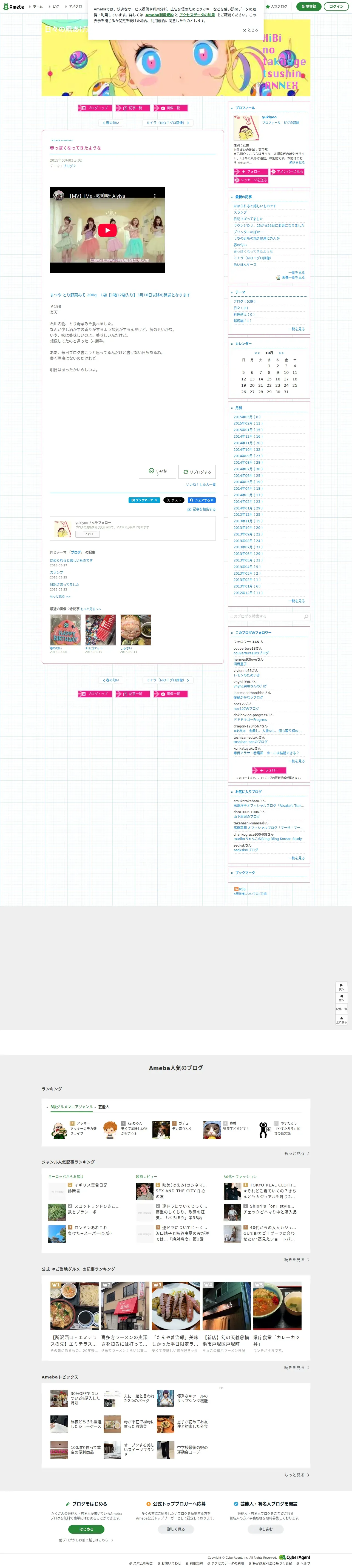Open アメブロ in the header navigation
352x1568 pixels.
(x=75, y=7)
